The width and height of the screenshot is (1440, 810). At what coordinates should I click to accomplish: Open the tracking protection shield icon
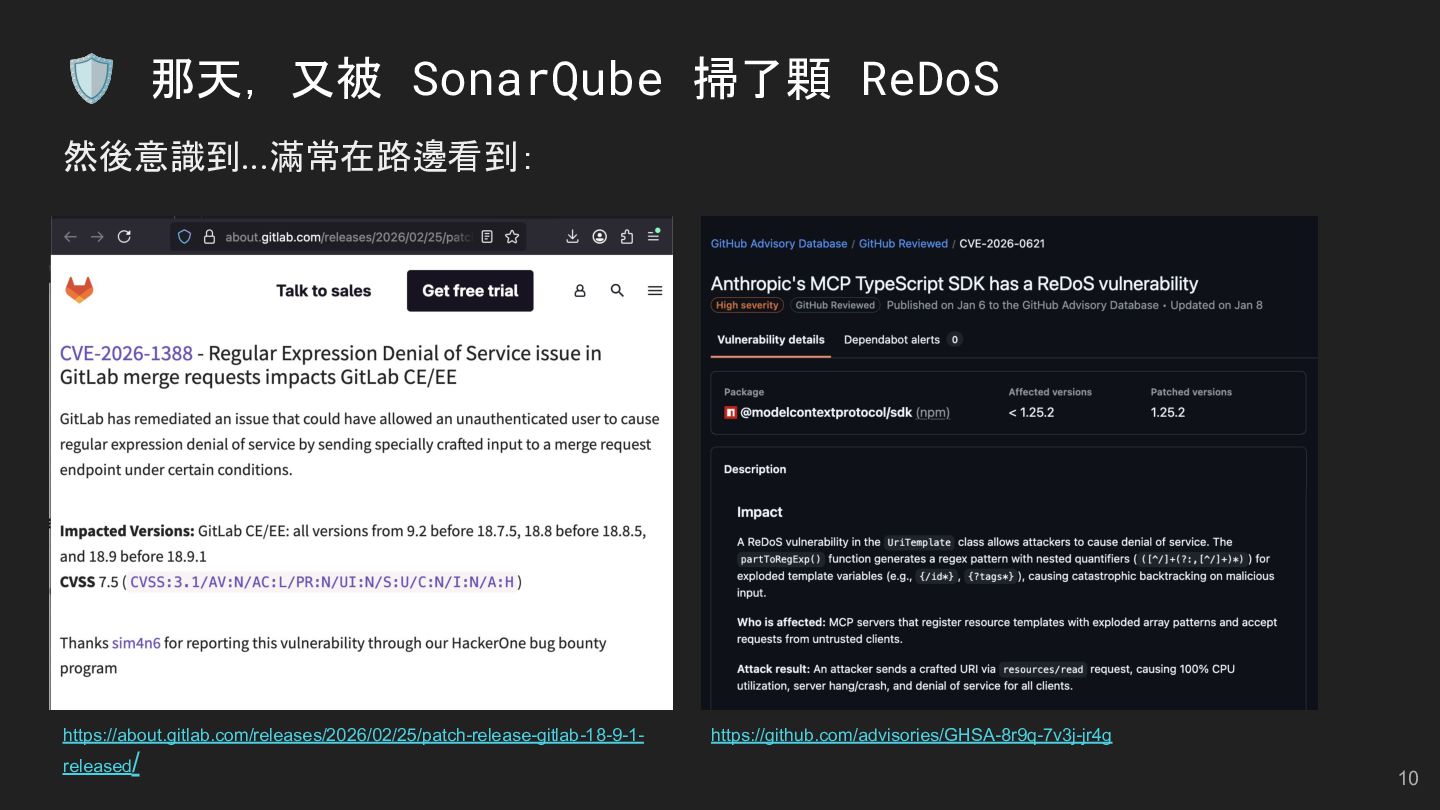(x=184, y=237)
